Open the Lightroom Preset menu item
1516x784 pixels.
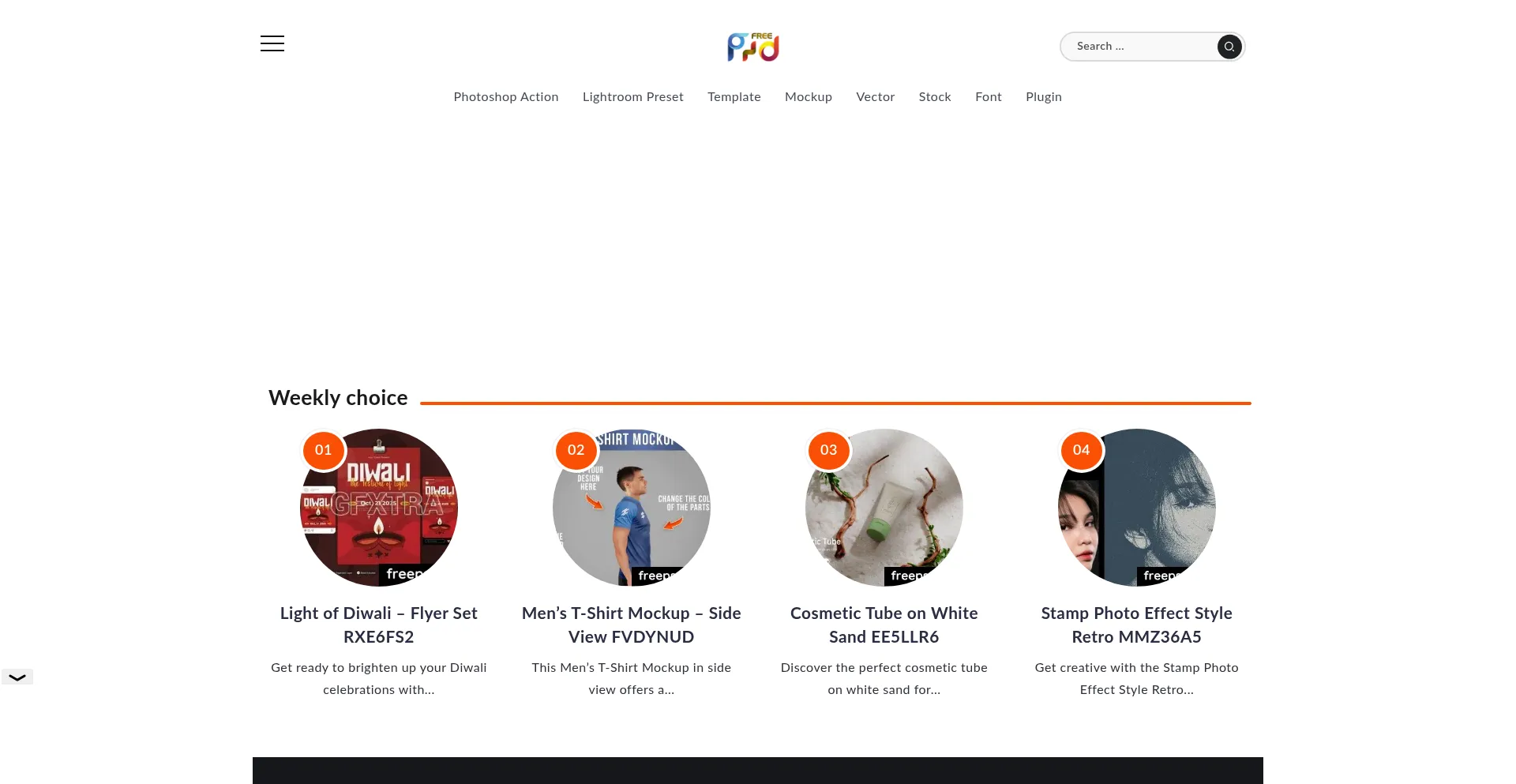pyautogui.click(x=633, y=97)
